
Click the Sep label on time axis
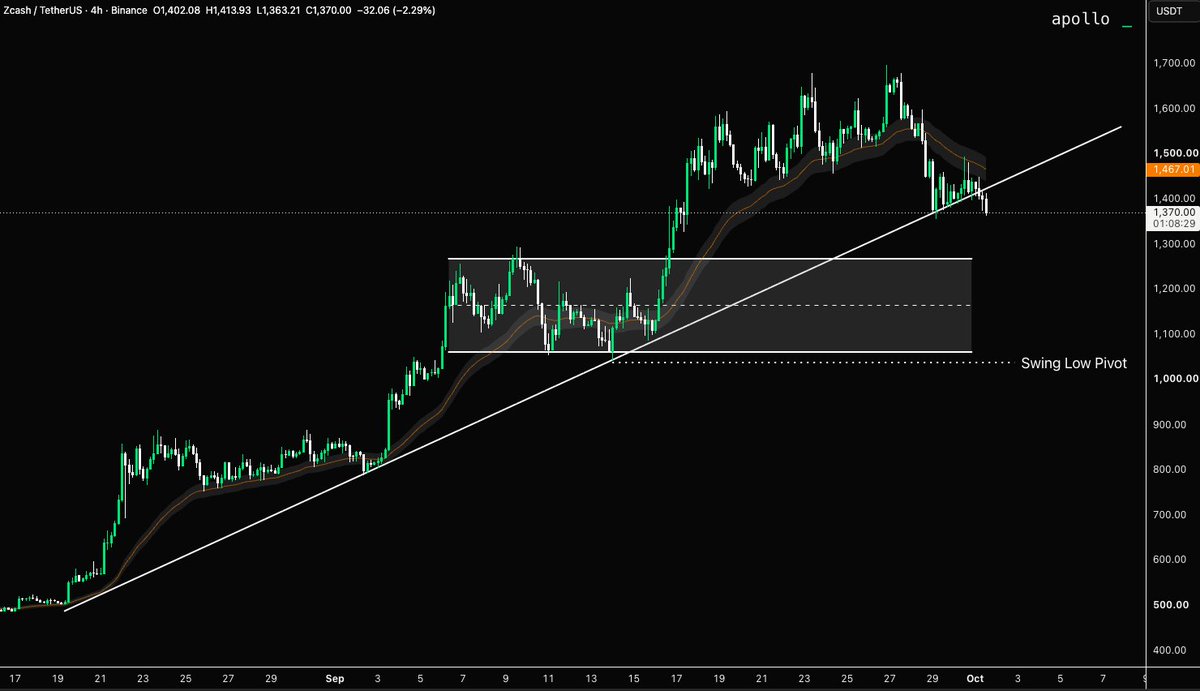tap(335, 679)
